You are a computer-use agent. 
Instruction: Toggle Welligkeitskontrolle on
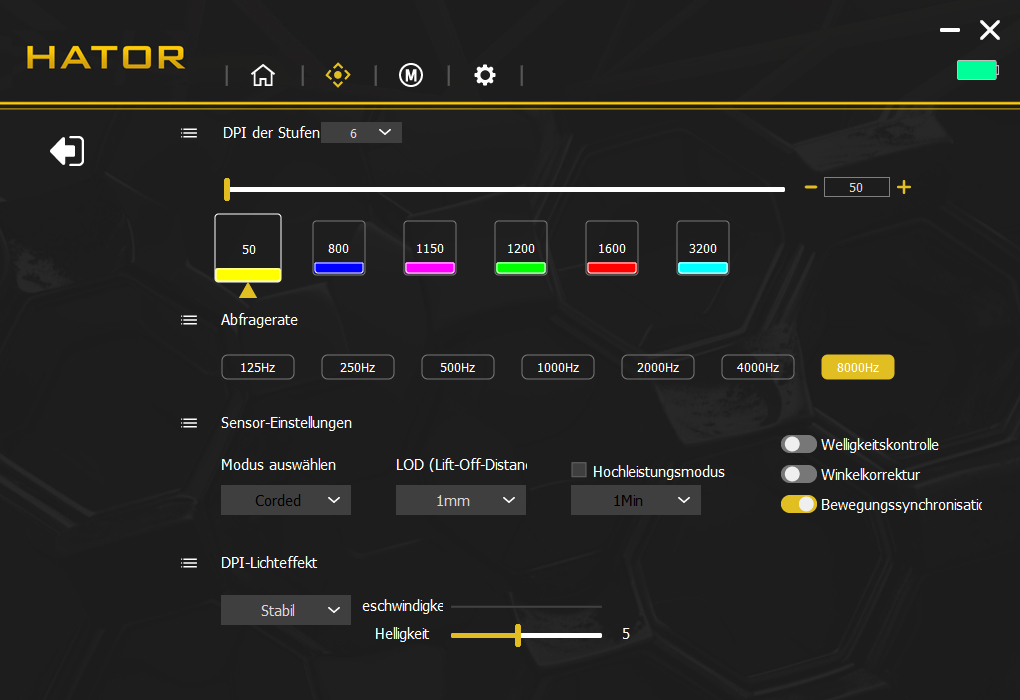[x=798, y=444]
